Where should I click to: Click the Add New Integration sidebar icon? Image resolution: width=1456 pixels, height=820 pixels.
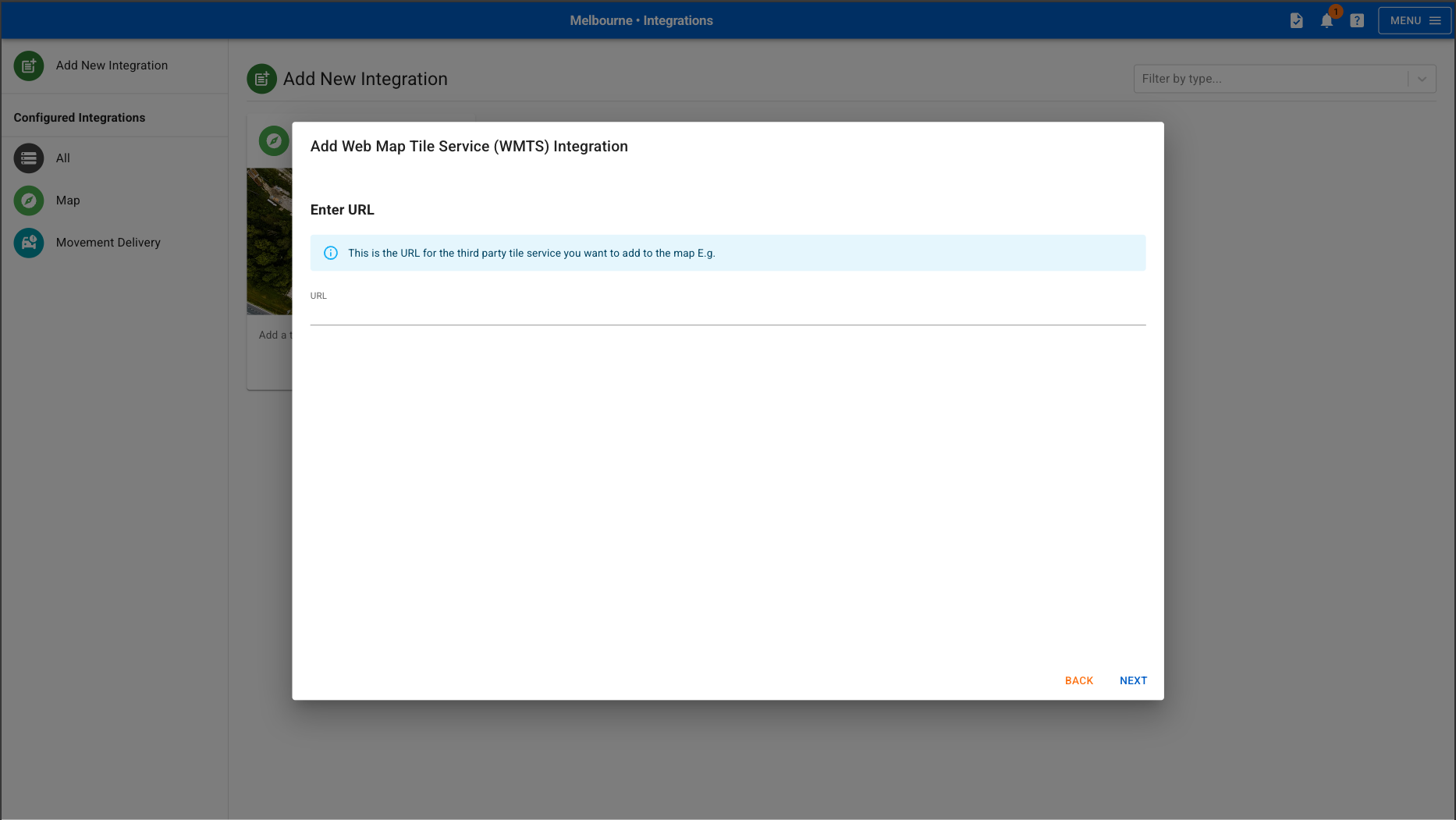(29, 66)
